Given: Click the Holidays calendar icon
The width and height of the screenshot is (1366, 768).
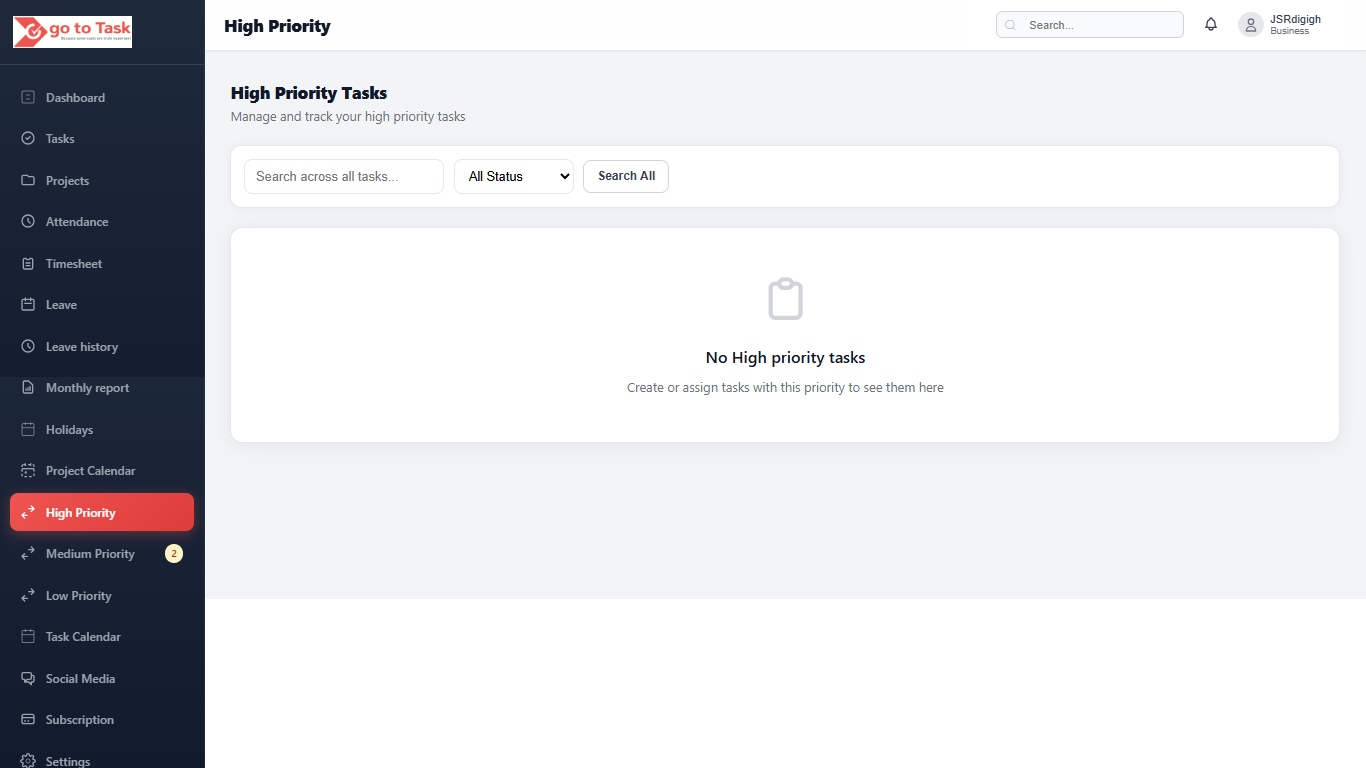Looking at the screenshot, I should pos(28,429).
